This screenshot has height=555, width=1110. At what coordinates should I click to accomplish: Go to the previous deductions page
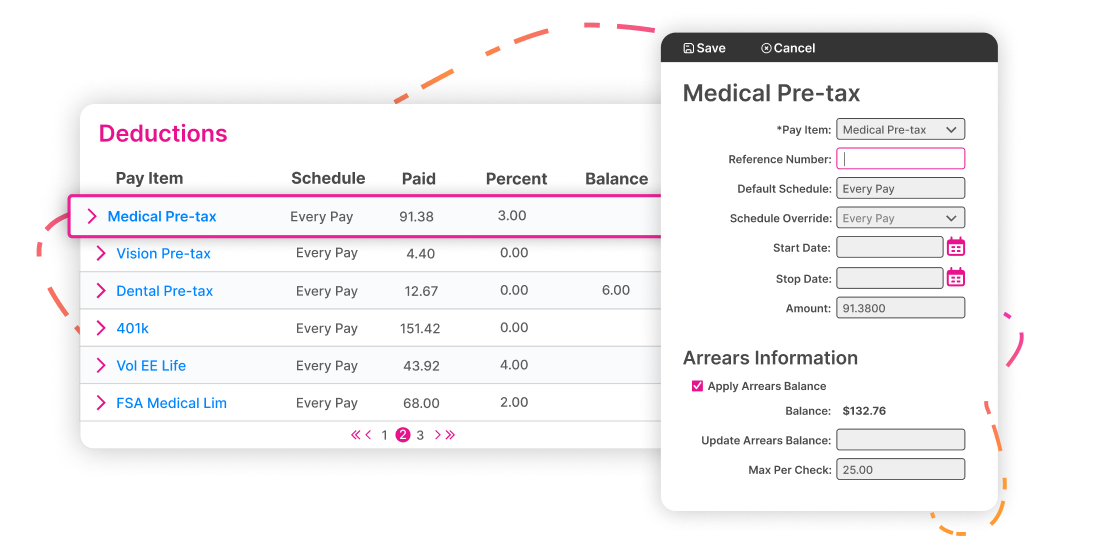(368, 435)
